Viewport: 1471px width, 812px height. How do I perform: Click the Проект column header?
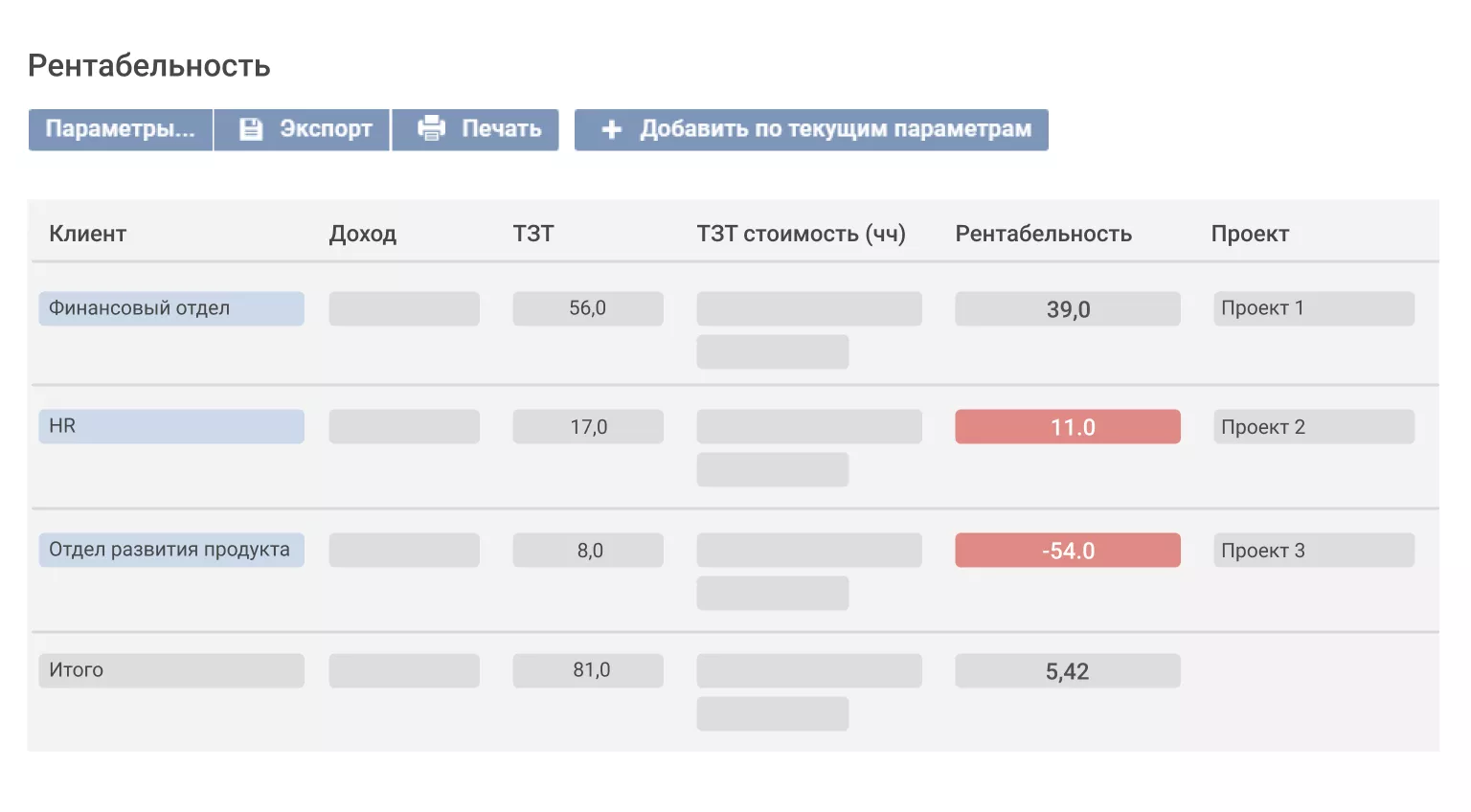pos(1250,234)
